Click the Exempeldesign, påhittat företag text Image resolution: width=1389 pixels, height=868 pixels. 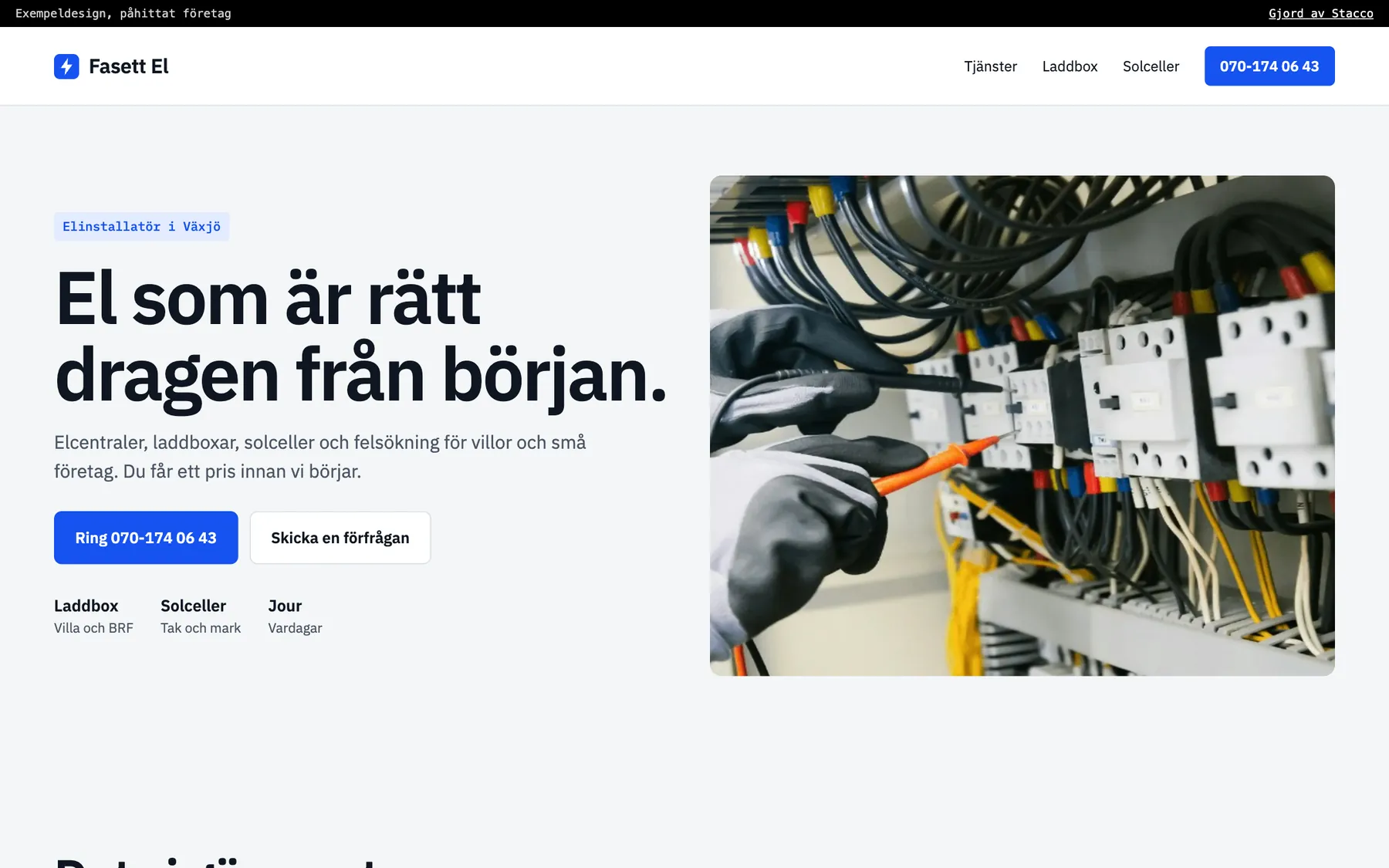click(x=123, y=13)
